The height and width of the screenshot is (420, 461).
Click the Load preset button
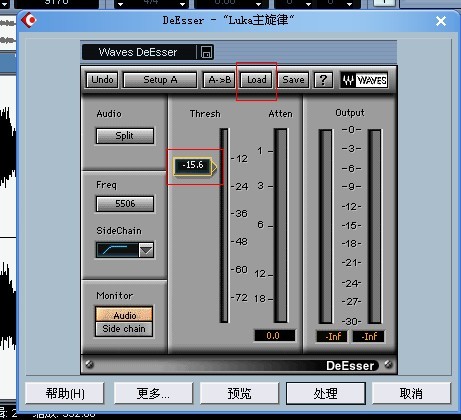tap(257, 80)
